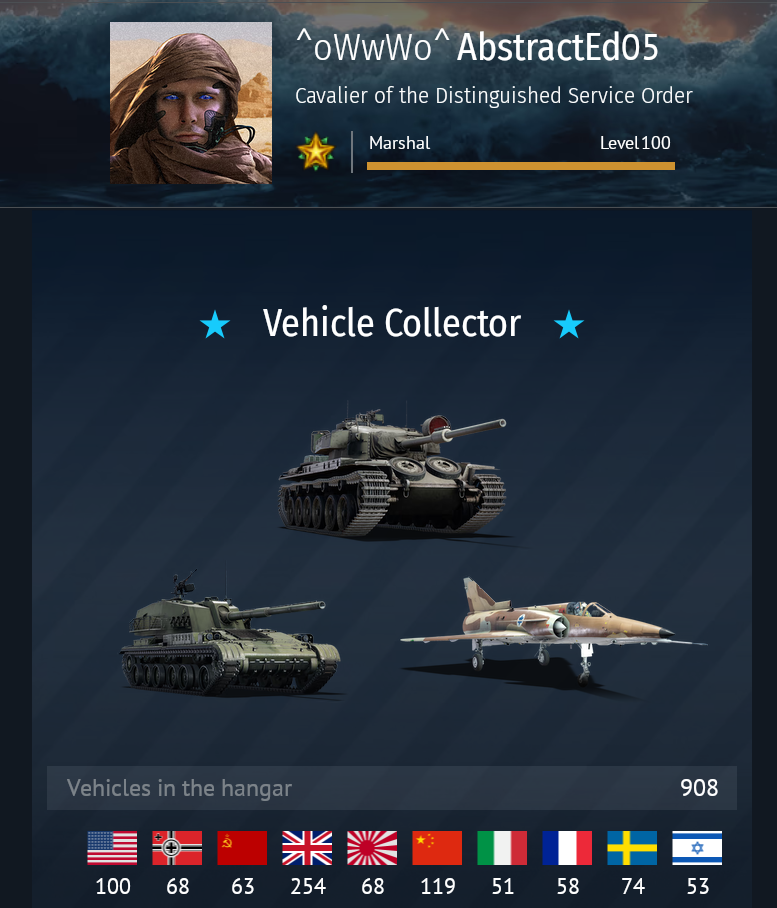
Task: Choose the France flag icon
Action: coord(567,848)
